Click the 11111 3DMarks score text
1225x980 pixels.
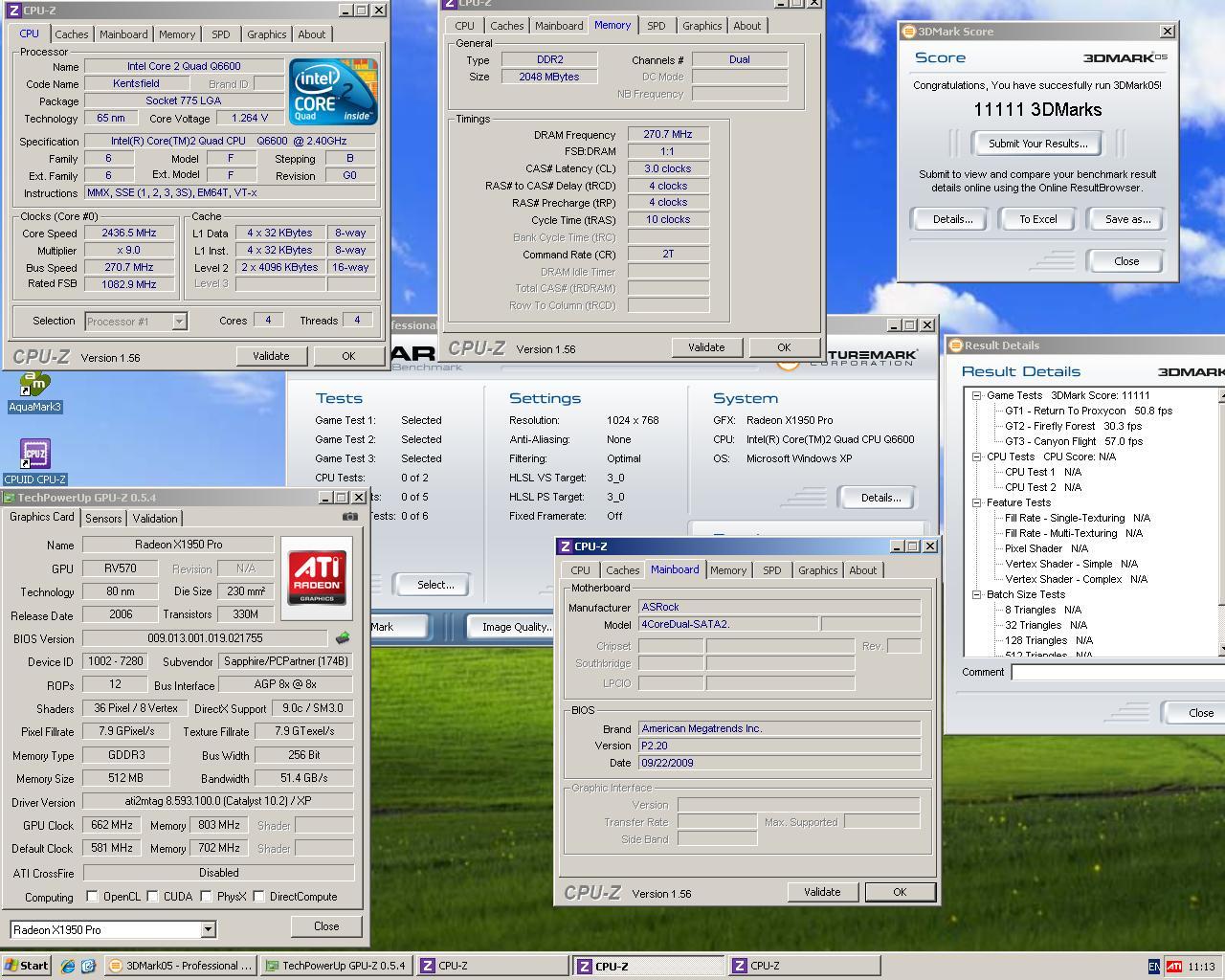[1037, 110]
